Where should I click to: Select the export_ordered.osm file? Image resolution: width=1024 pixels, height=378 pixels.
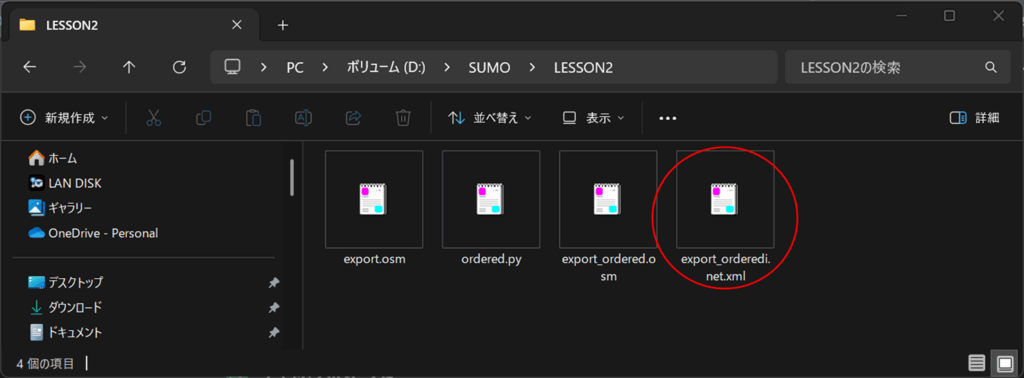point(608,216)
